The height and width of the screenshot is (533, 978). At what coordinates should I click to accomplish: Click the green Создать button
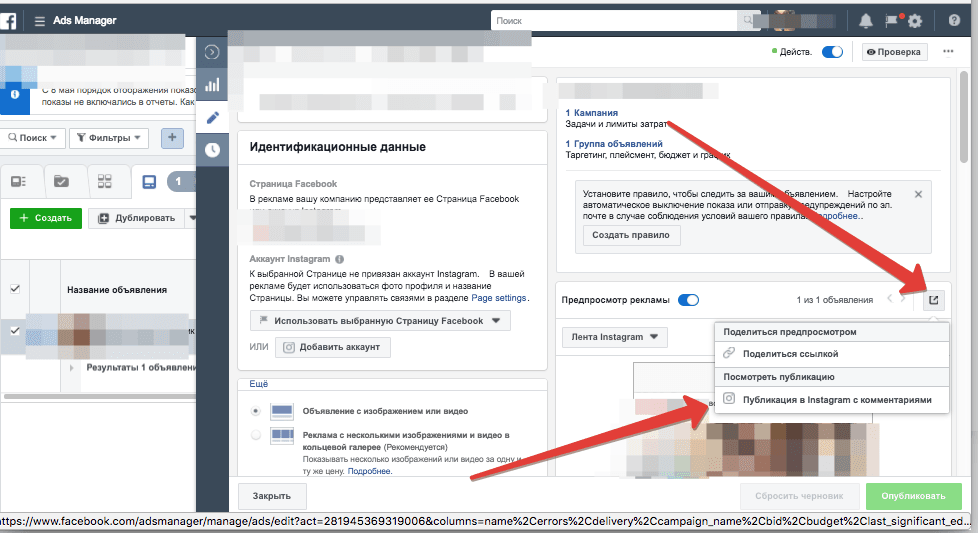[46, 218]
